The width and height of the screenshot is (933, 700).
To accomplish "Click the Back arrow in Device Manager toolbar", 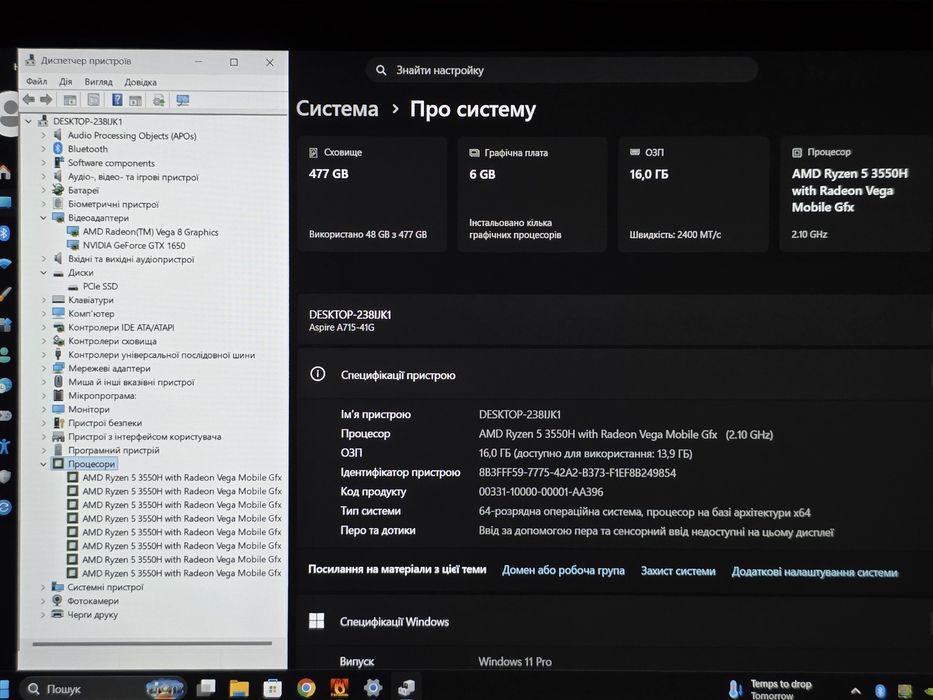I will pyautogui.click(x=28, y=100).
